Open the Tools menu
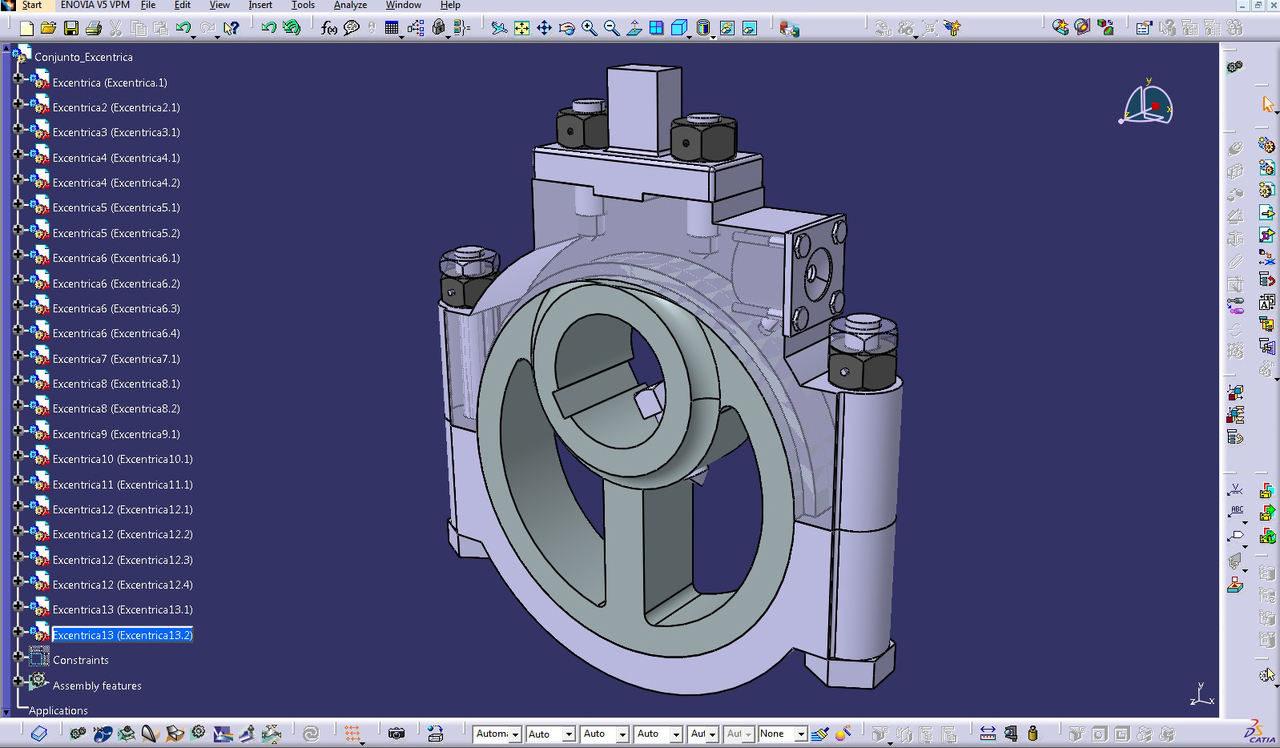 coord(303,5)
